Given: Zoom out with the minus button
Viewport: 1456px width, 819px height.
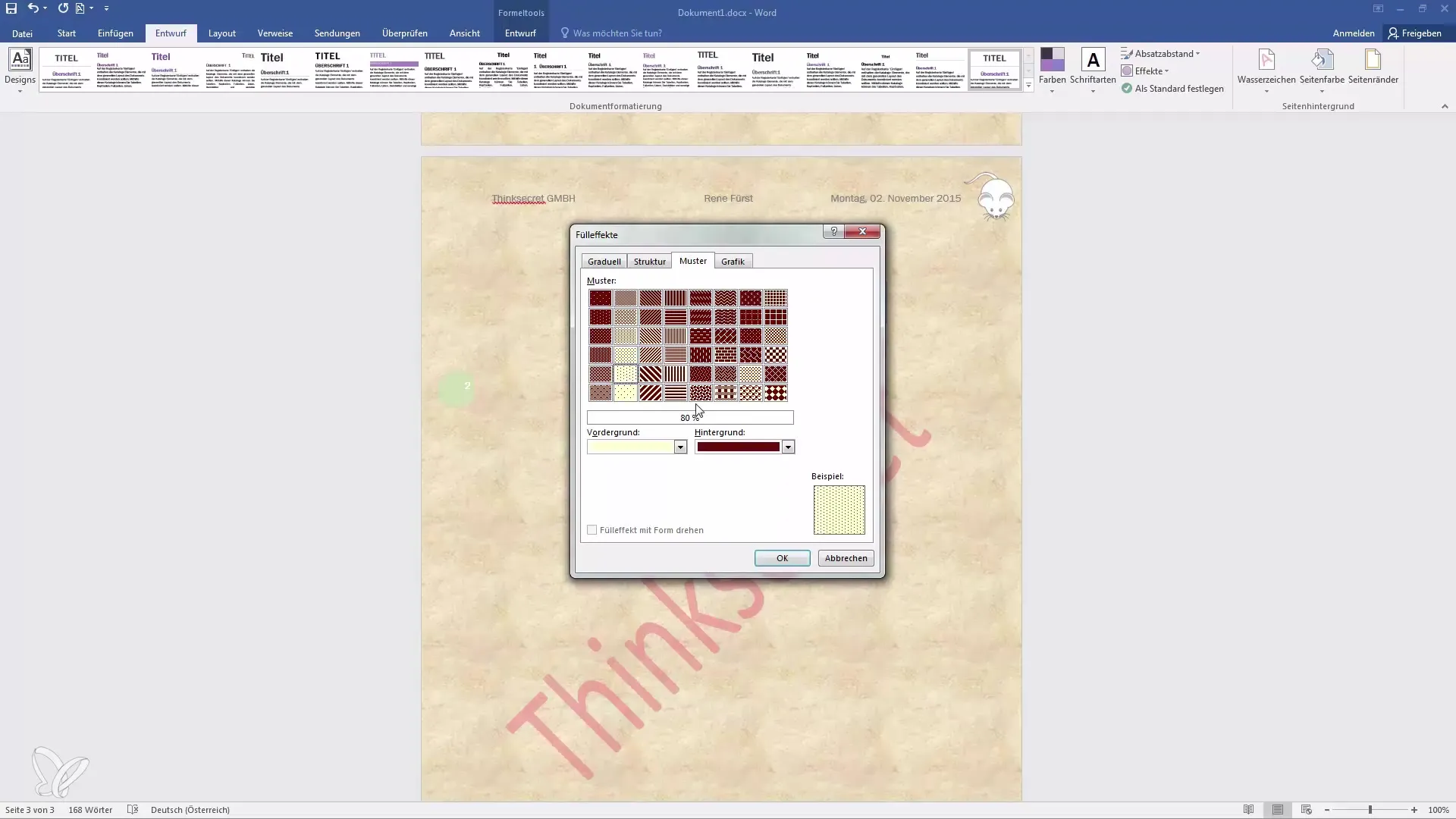Looking at the screenshot, I should click(1327, 810).
